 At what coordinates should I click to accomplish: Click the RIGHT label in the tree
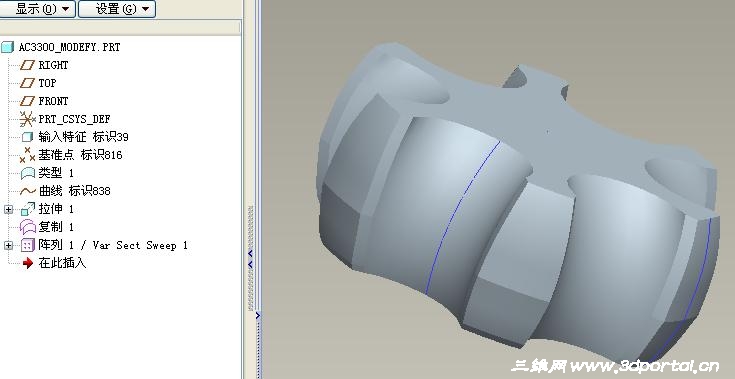(x=53, y=65)
